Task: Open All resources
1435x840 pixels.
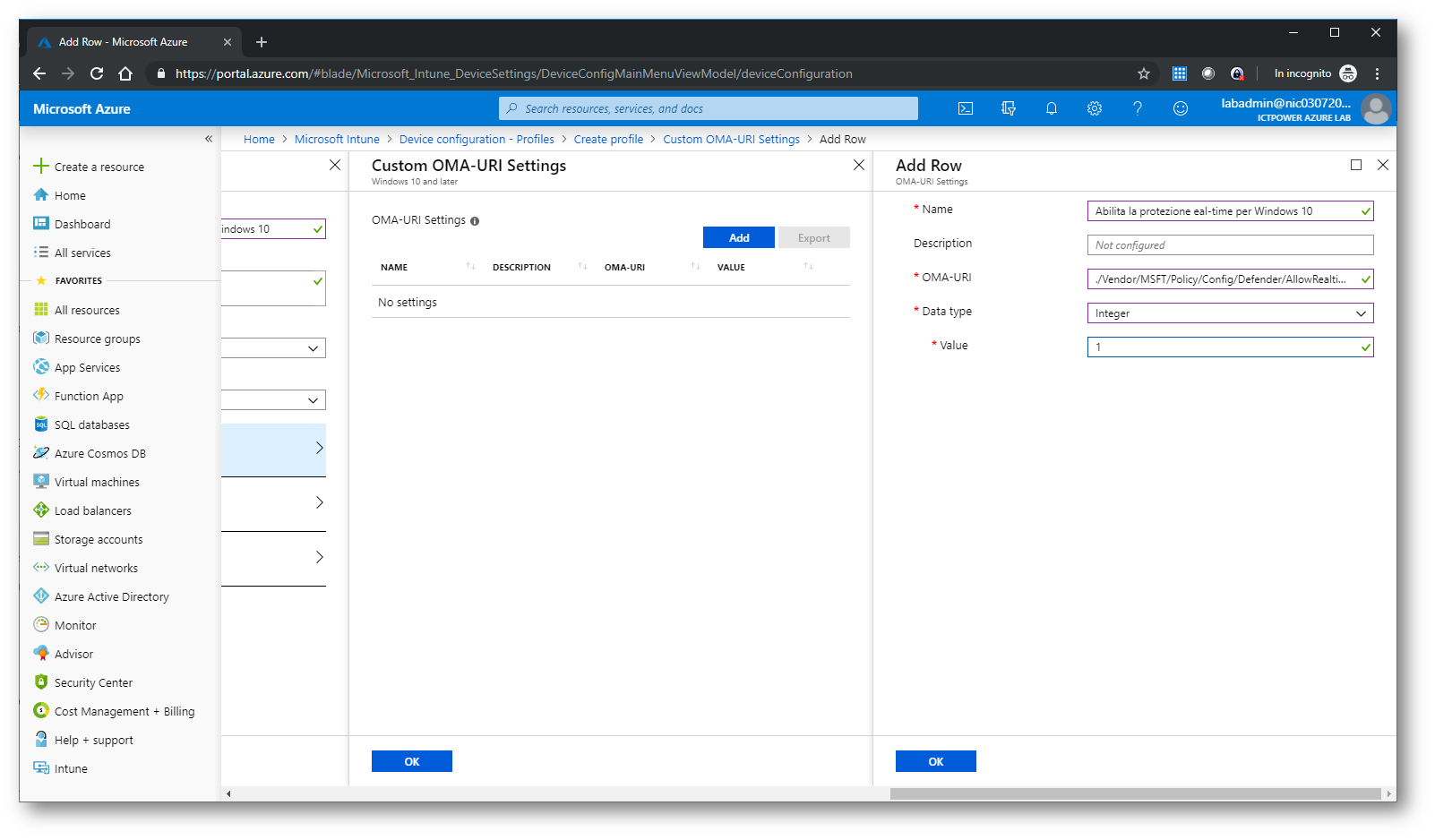Action: [76, 310]
